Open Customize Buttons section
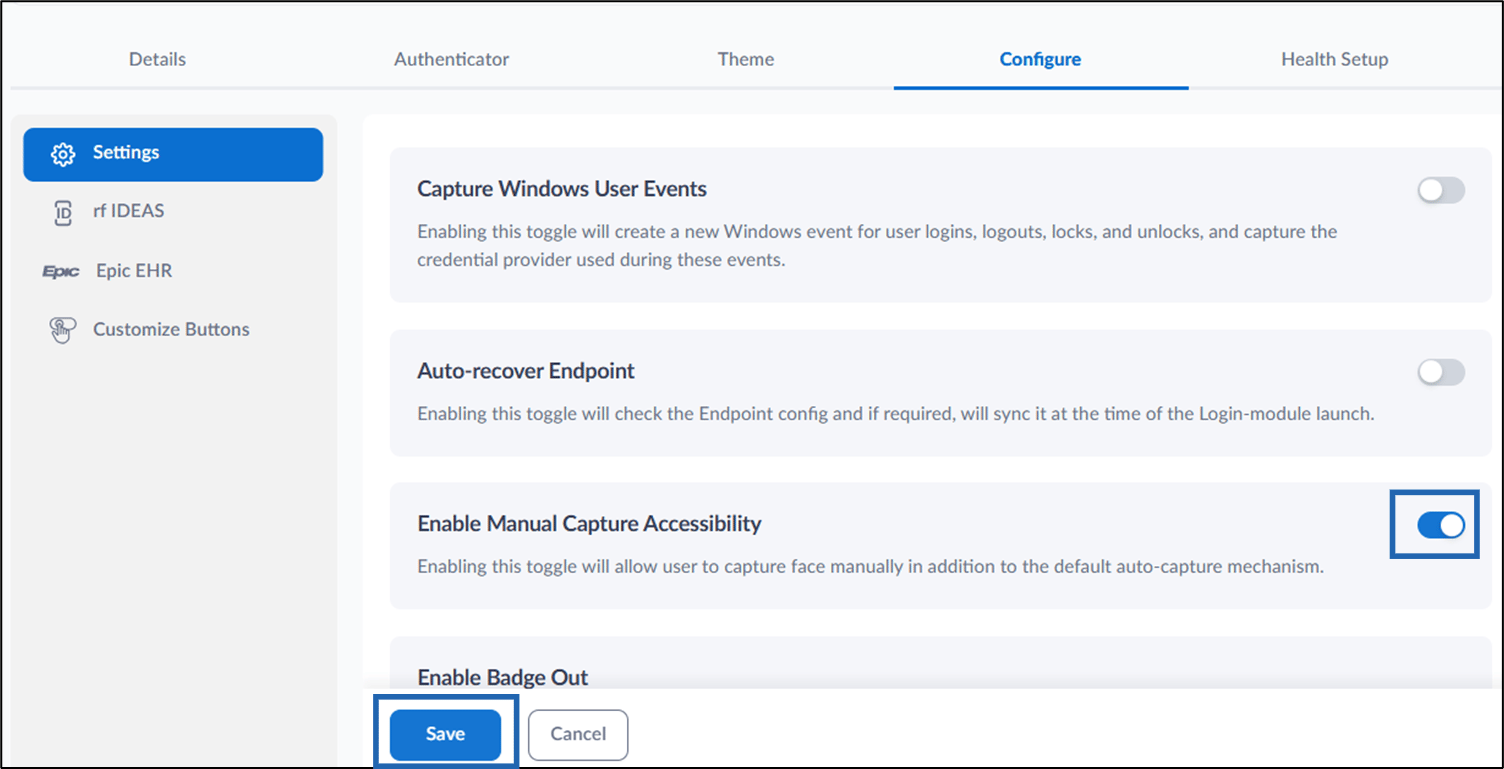 pyautogui.click(x=173, y=330)
